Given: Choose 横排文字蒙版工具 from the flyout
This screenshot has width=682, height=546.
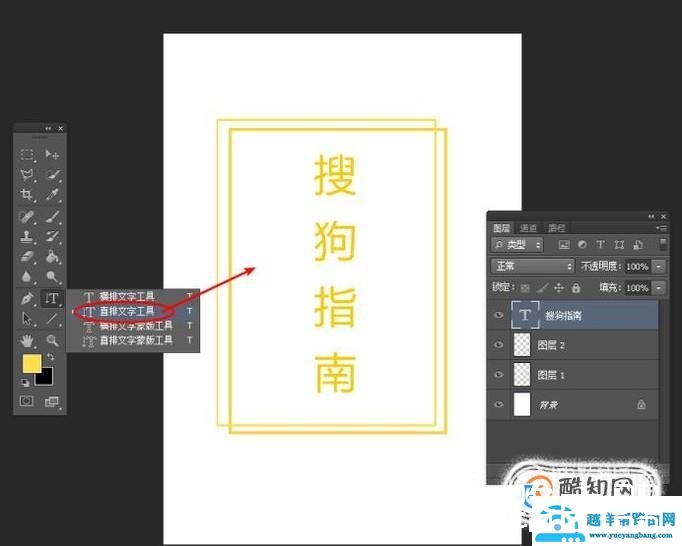Looking at the screenshot, I should (x=136, y=325).
